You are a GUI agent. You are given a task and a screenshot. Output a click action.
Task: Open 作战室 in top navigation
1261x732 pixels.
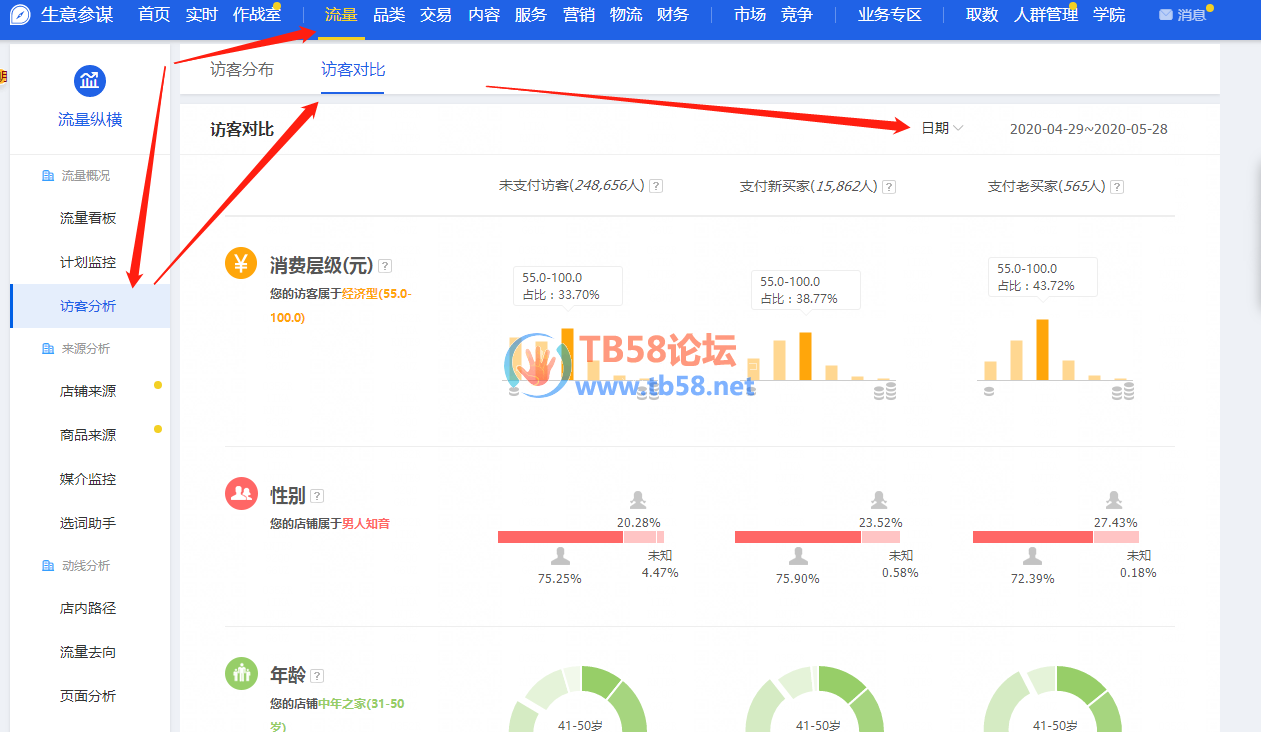click(257, 15)
